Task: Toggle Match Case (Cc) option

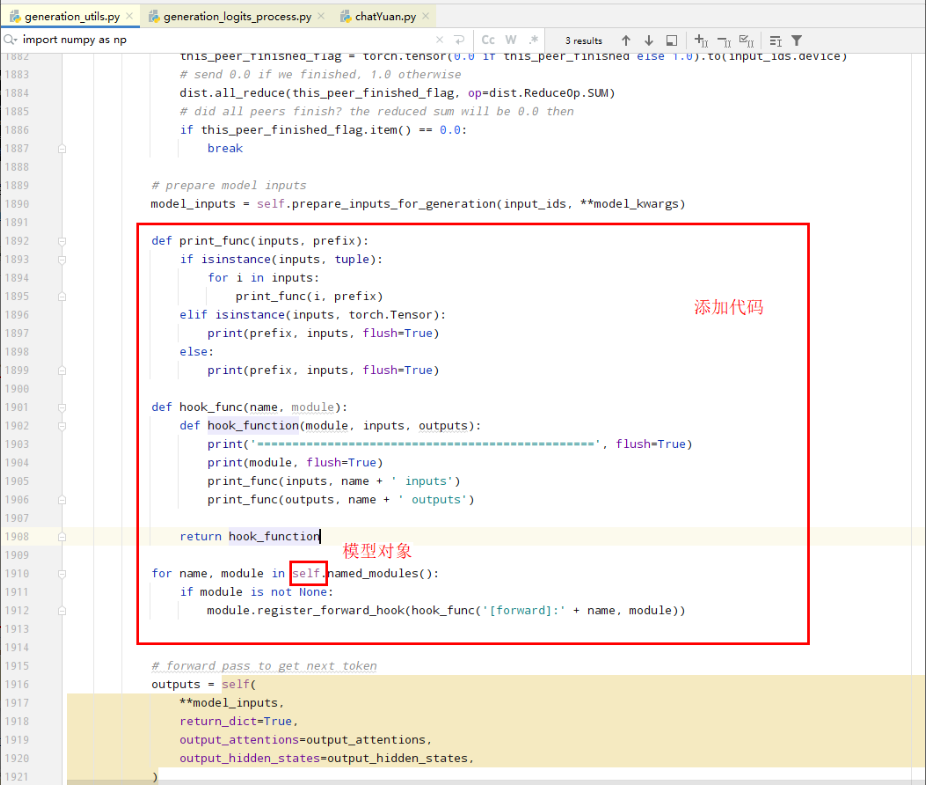Action: coord(488,40)
